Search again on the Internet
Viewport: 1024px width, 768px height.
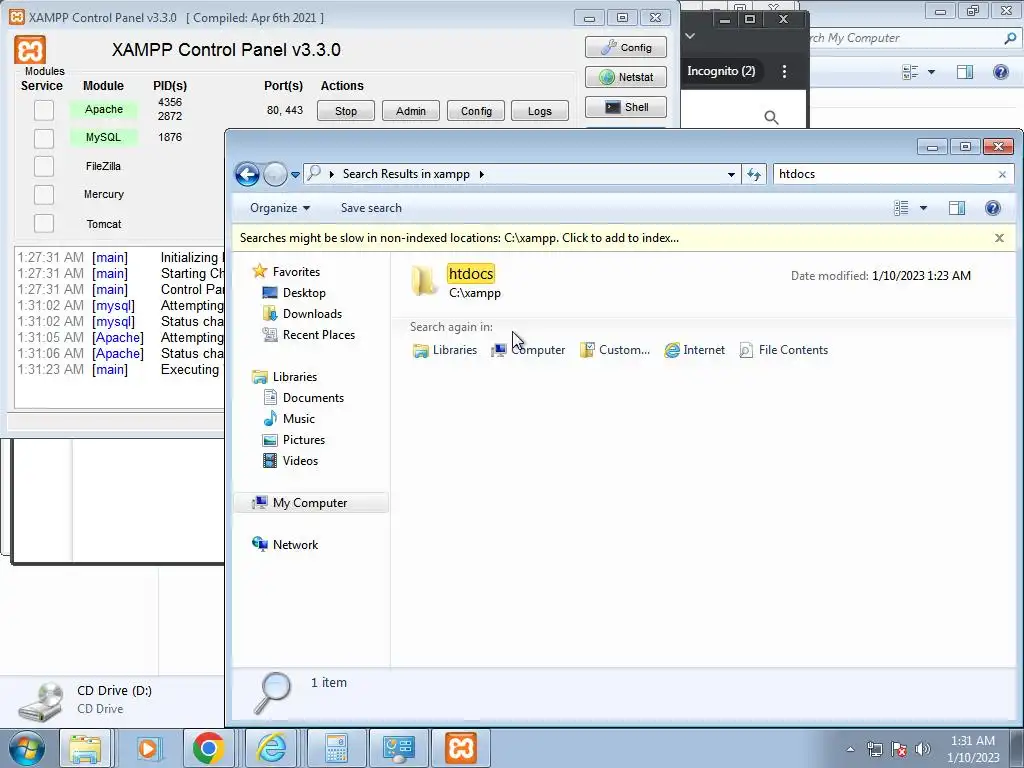(694, 350)
